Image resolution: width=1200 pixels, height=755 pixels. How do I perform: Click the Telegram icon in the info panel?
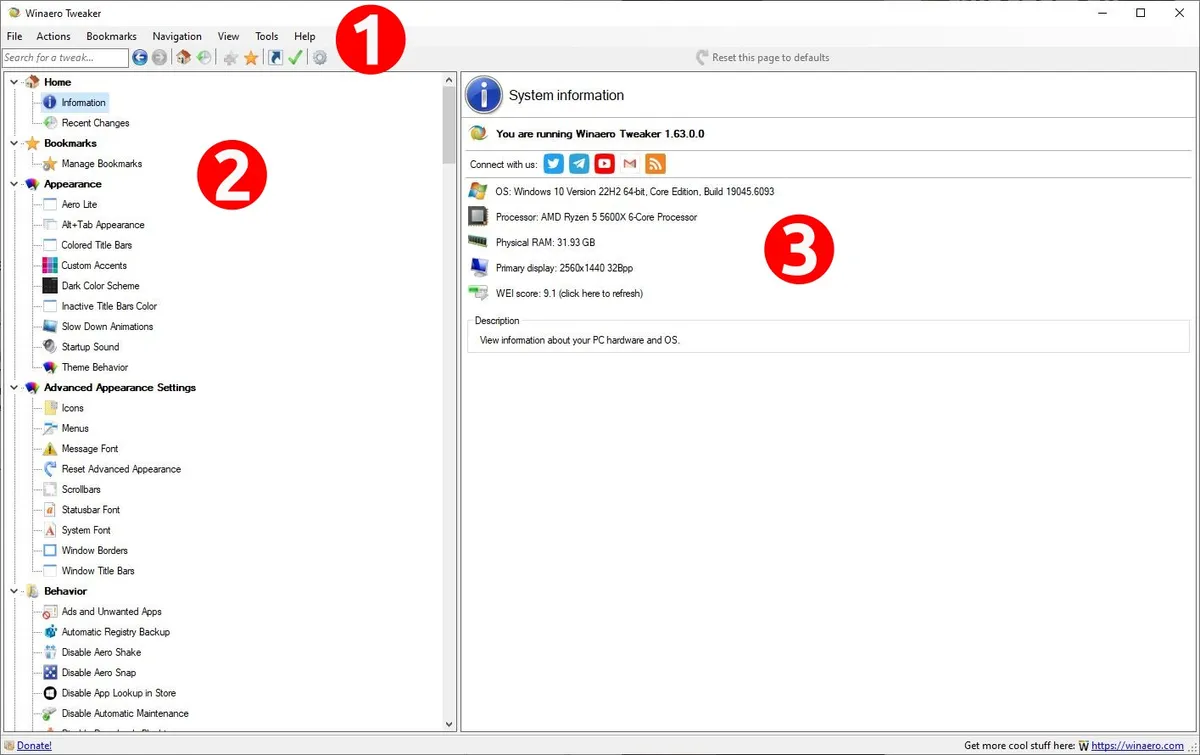pyautogui.click(x=578, y=163)
